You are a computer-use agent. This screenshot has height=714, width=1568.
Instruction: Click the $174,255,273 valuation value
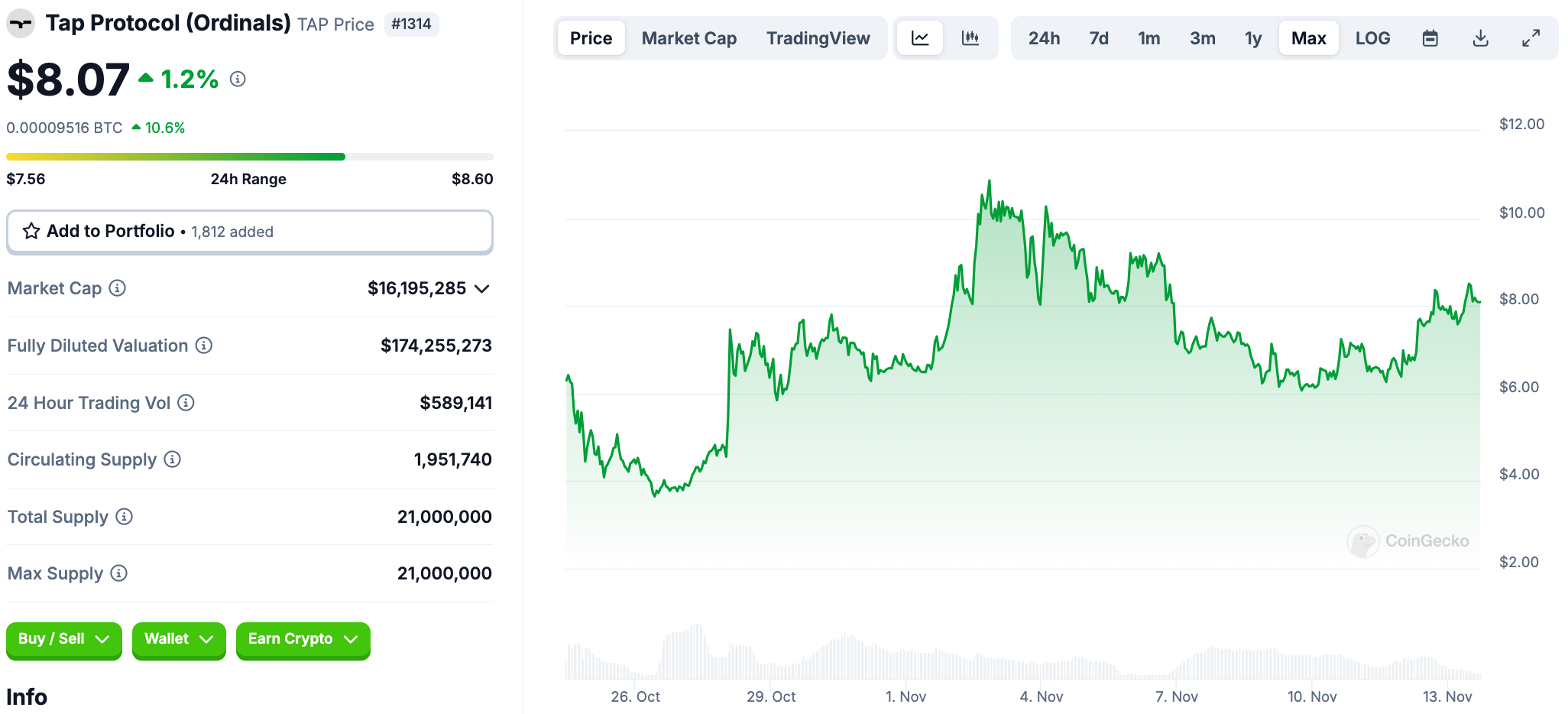(x=436, y=346)
